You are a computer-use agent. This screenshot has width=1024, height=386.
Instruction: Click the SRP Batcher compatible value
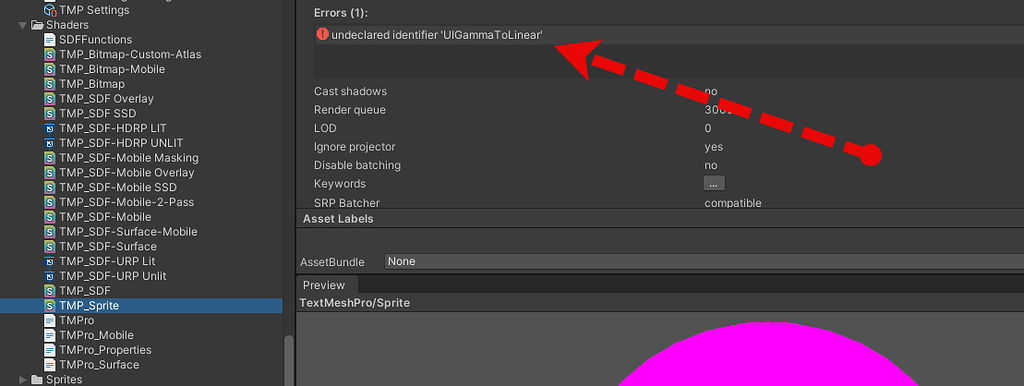click(x=733, y=203)
